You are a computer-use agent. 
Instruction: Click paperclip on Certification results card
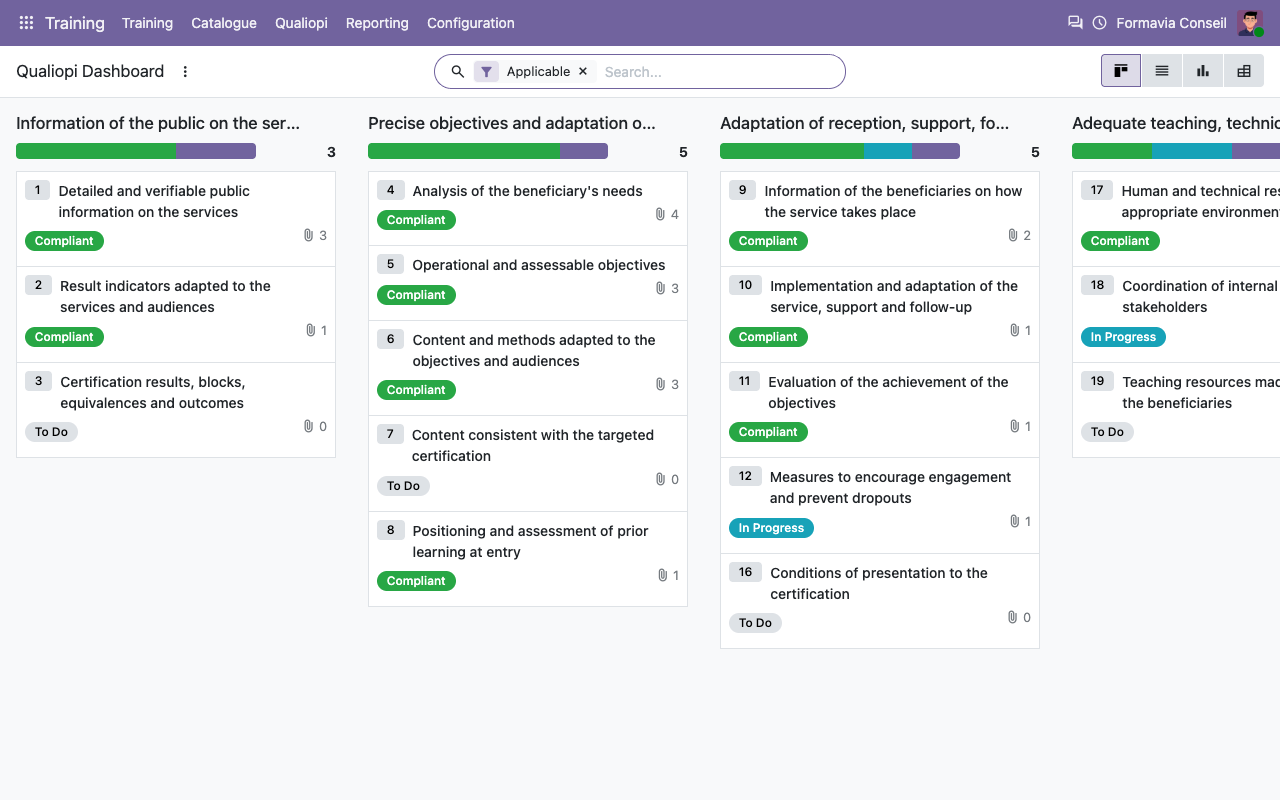[x=309, y=426]
